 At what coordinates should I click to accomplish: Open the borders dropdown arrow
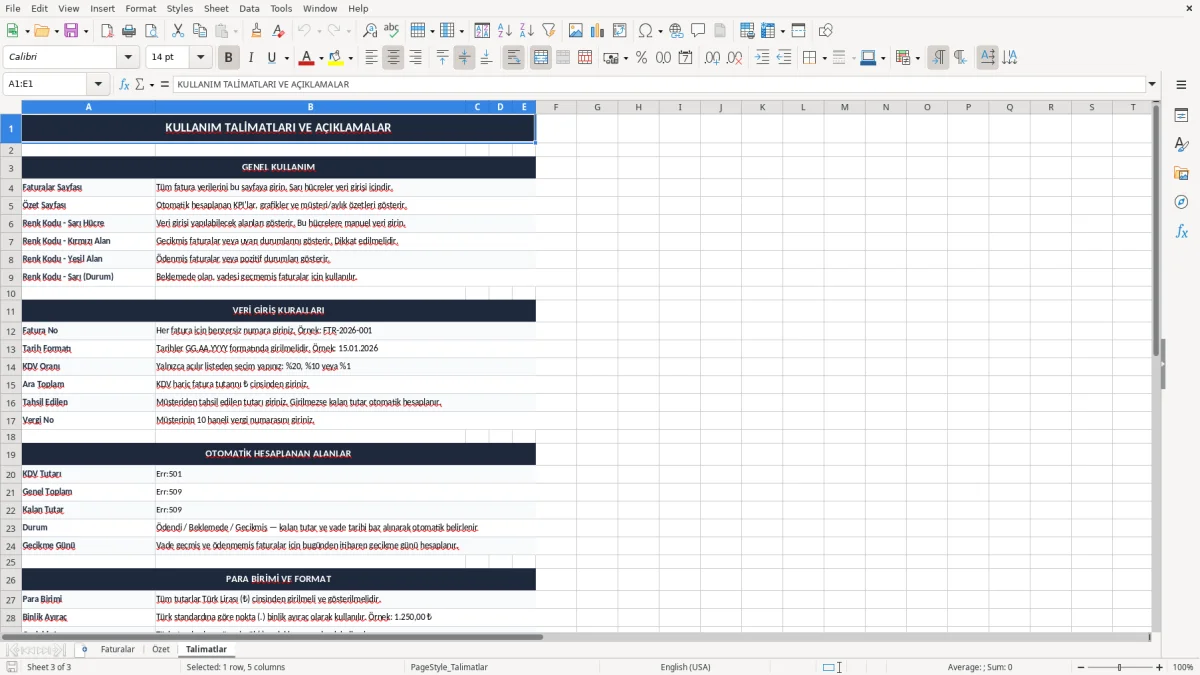pos(824,58)
